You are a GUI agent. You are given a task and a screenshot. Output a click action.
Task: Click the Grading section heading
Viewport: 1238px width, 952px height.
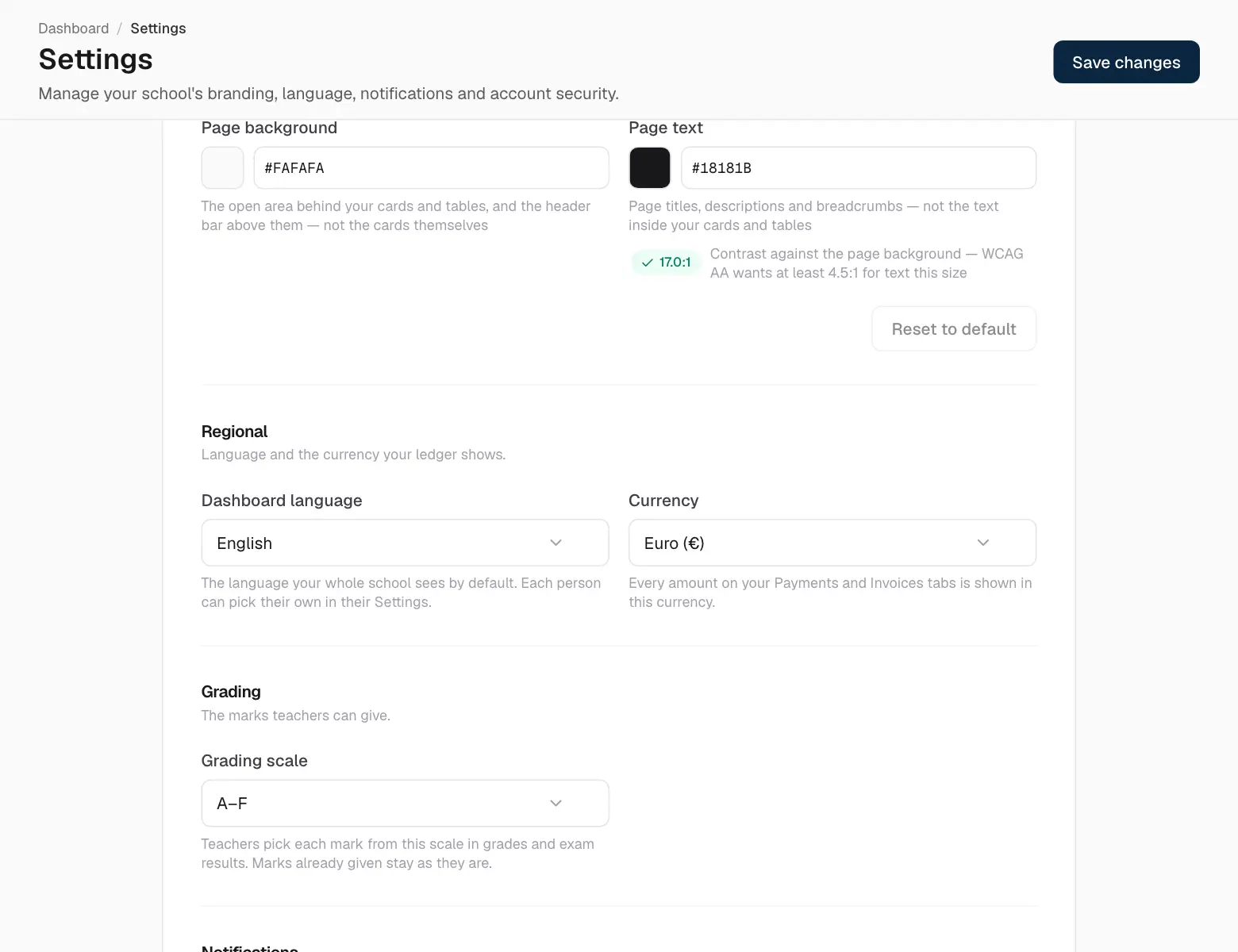[x=231, y=692]
